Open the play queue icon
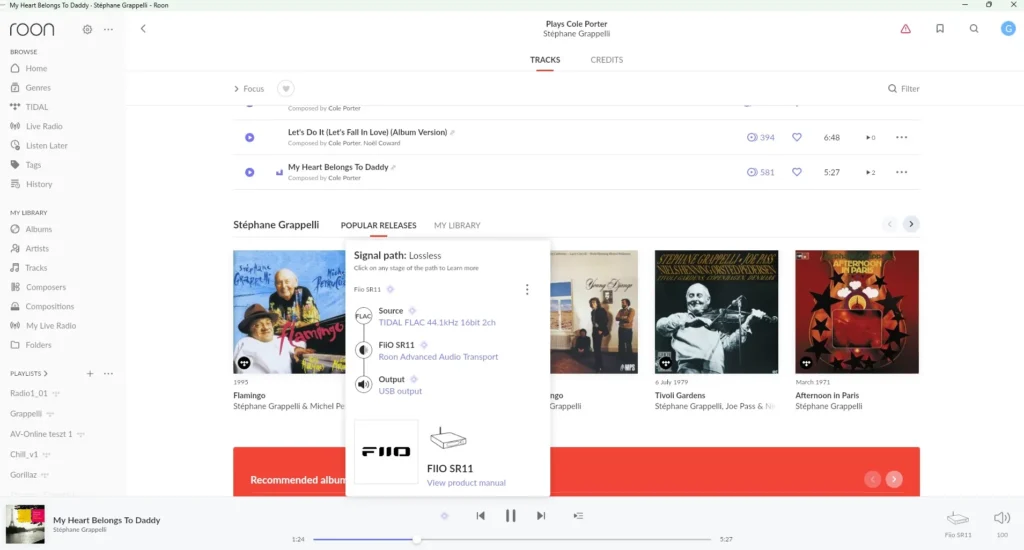The image size is (1024, 550). coord(578,516)
